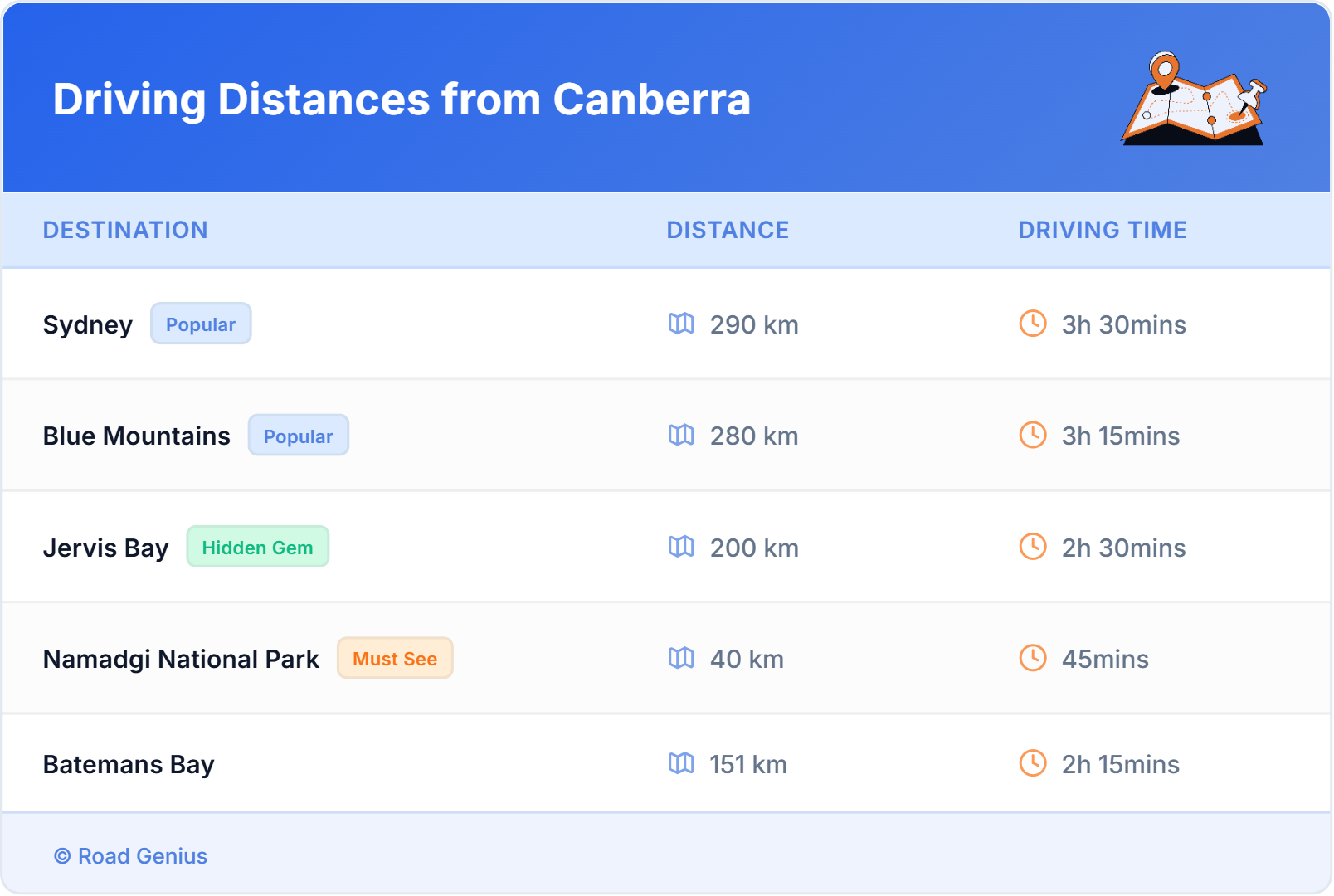This screenshot has height=896, width=1334.
Task: Click the map icon beside 200 km
Action: point(680,547)
